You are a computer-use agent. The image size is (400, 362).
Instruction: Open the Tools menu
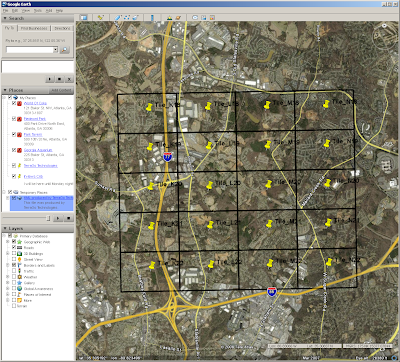38,11
